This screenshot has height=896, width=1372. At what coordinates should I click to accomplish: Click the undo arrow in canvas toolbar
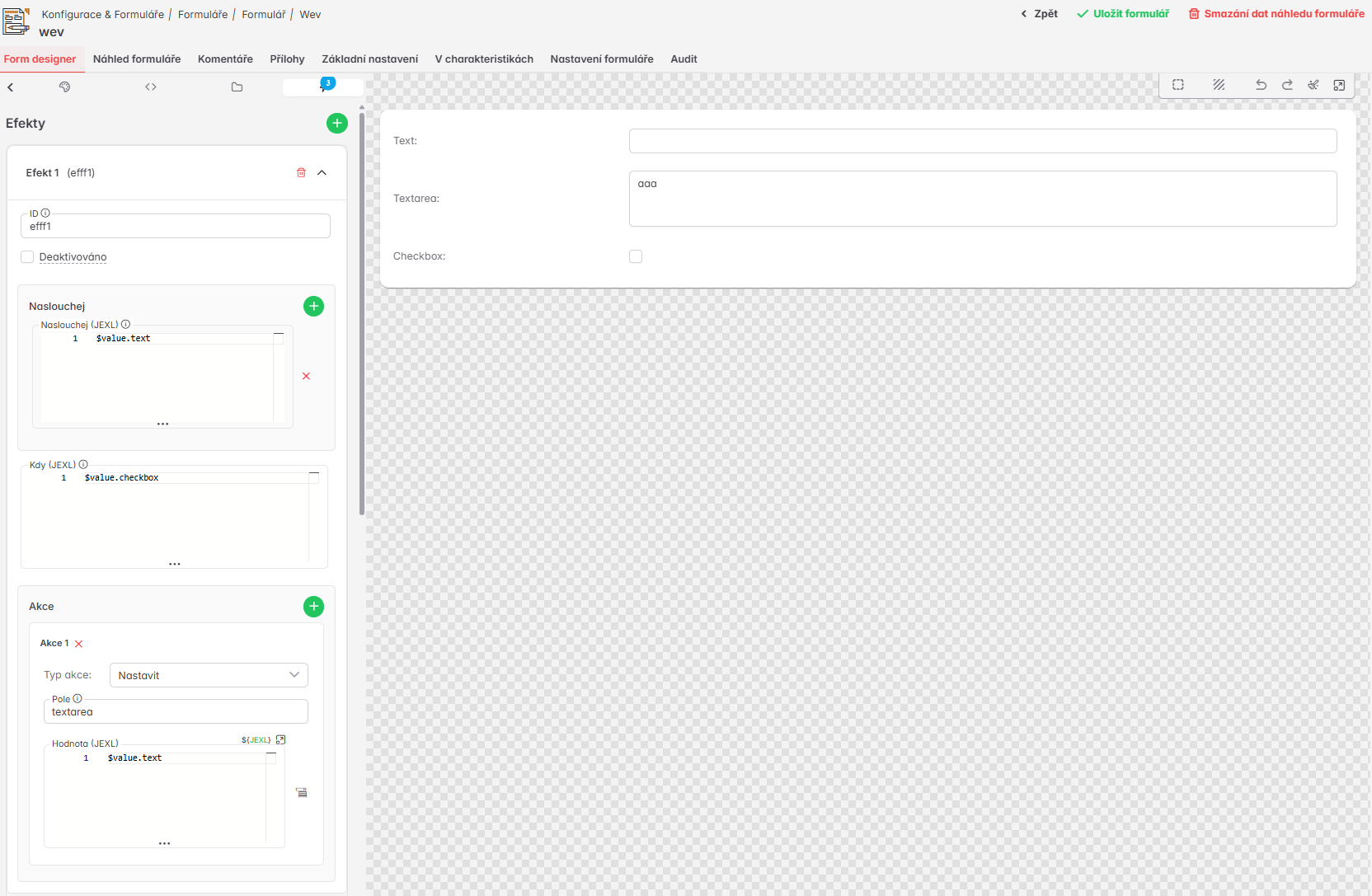pos(1261,85)
